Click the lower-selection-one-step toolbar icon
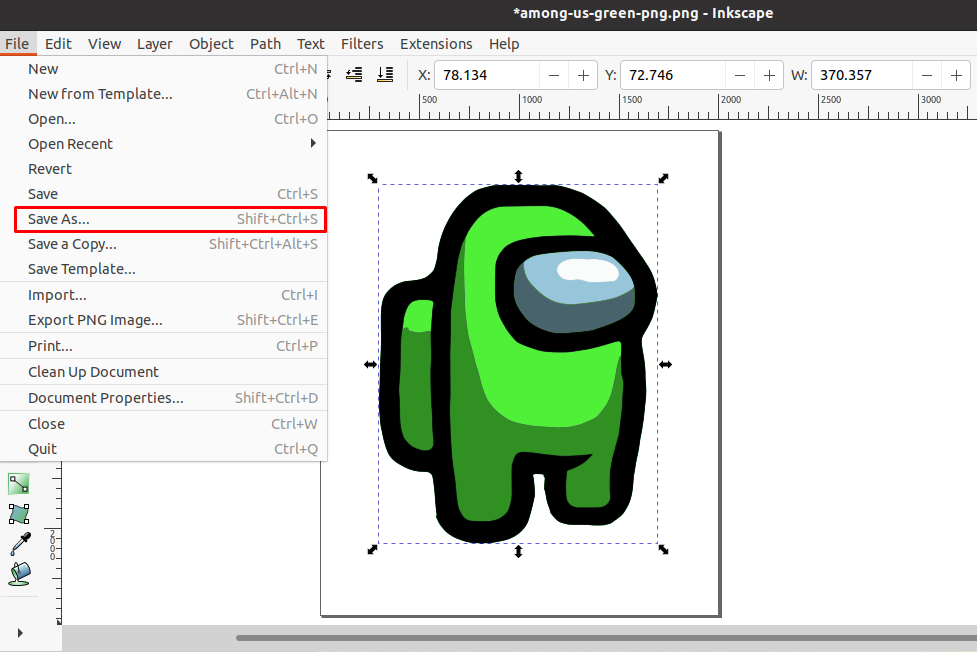The height and width of the screenshot is (652, 977). (x=353, y=74)
